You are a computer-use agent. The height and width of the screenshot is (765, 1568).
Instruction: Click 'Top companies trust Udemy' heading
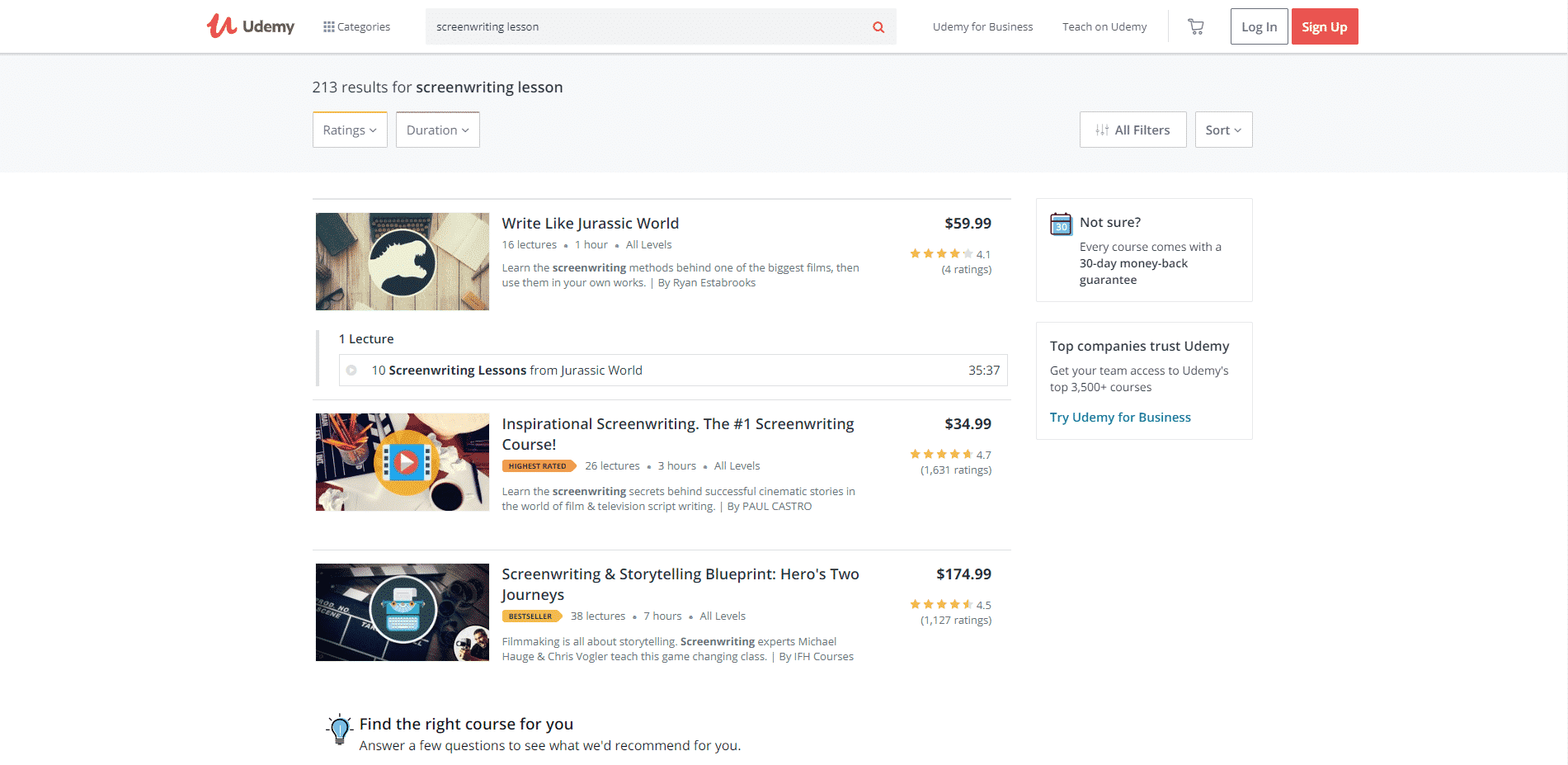(x=1139, y=346)
